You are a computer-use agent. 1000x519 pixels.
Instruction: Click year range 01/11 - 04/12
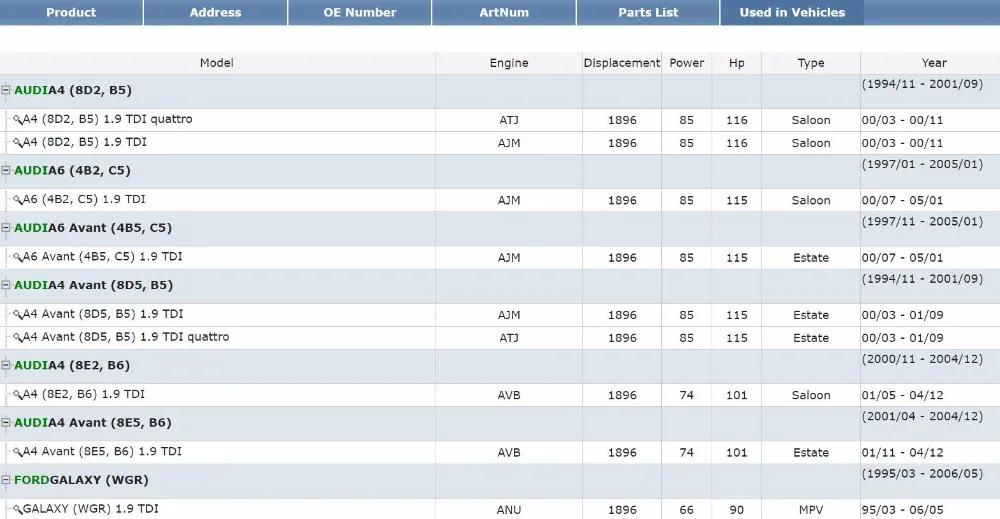[902, 453]
